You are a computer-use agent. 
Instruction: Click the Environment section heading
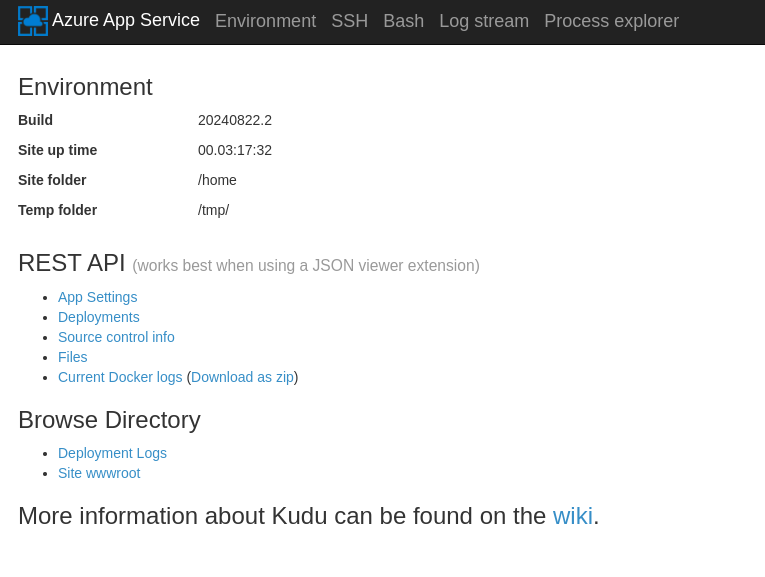[85, 87]
